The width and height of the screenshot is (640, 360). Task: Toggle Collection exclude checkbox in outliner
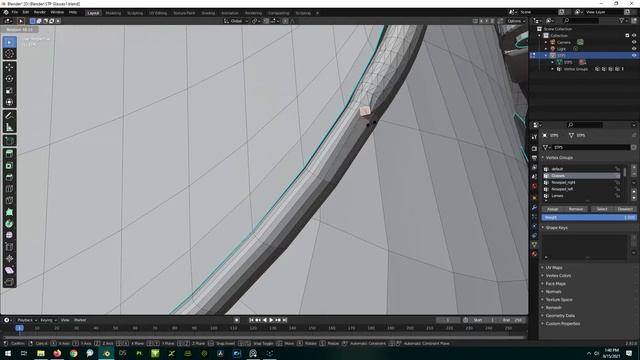tap(627, 36)
